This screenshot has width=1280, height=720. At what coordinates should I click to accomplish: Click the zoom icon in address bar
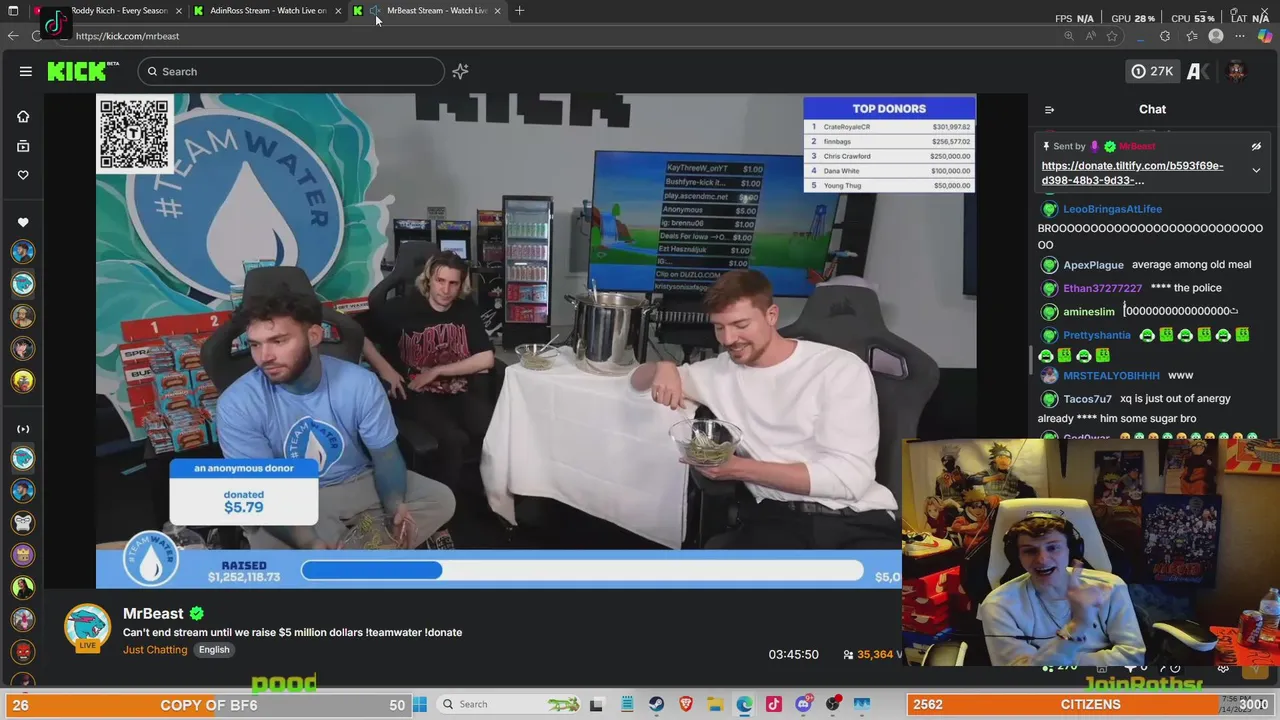pyautogui.click(x=1069, y=36)
